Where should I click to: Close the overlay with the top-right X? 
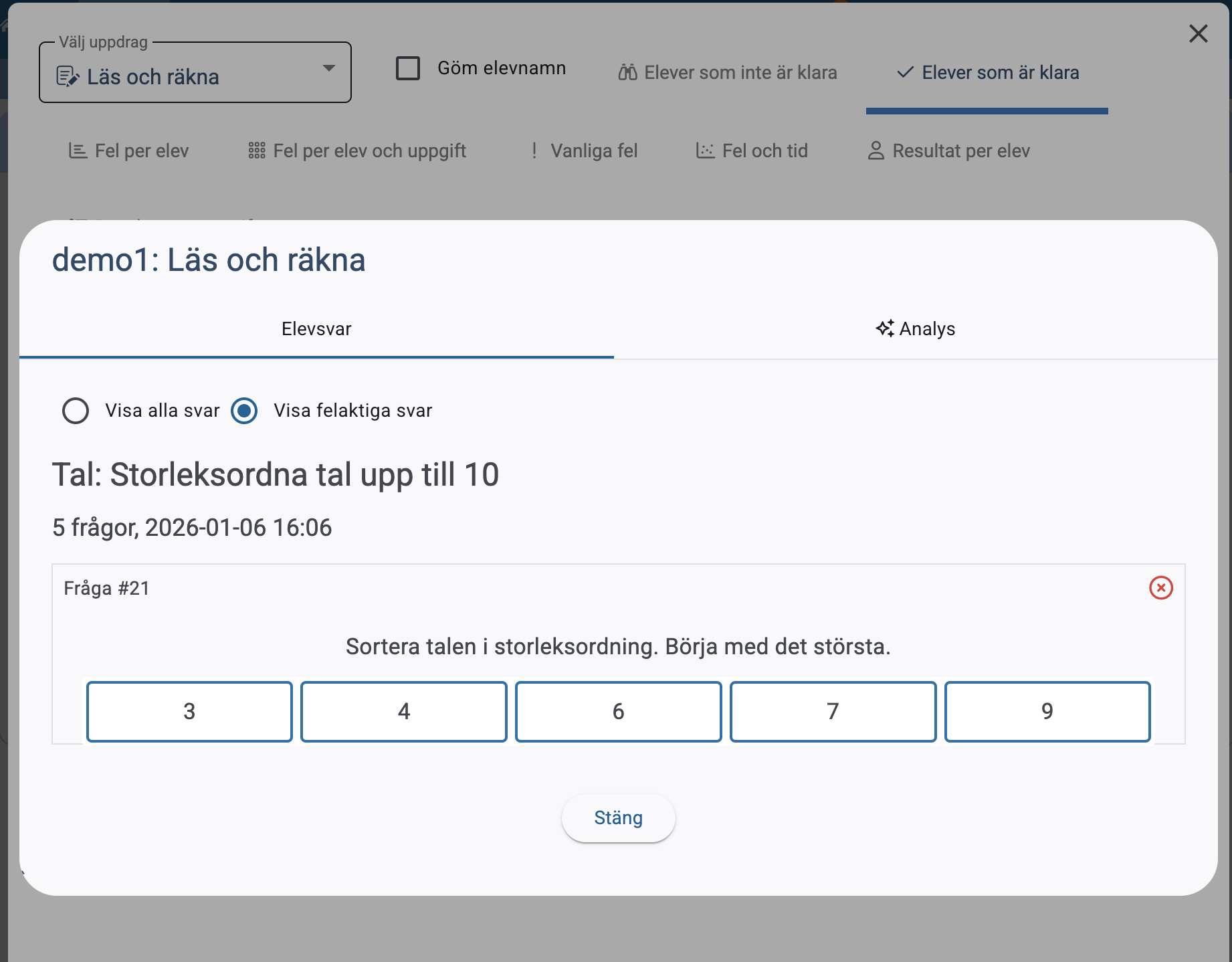[x=1198, y=33]
